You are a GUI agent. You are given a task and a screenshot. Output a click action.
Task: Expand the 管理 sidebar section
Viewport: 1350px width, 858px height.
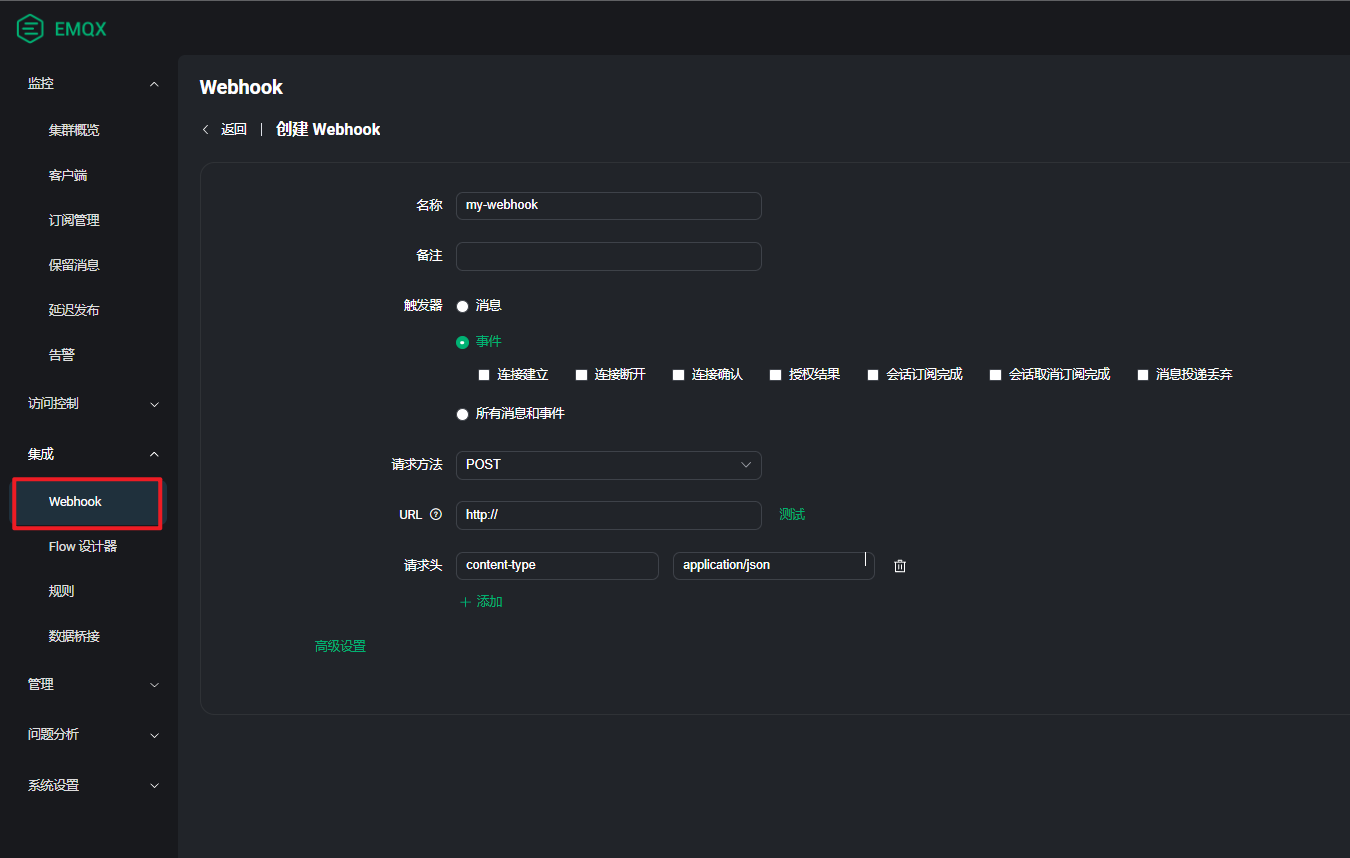tap(154, 685)
